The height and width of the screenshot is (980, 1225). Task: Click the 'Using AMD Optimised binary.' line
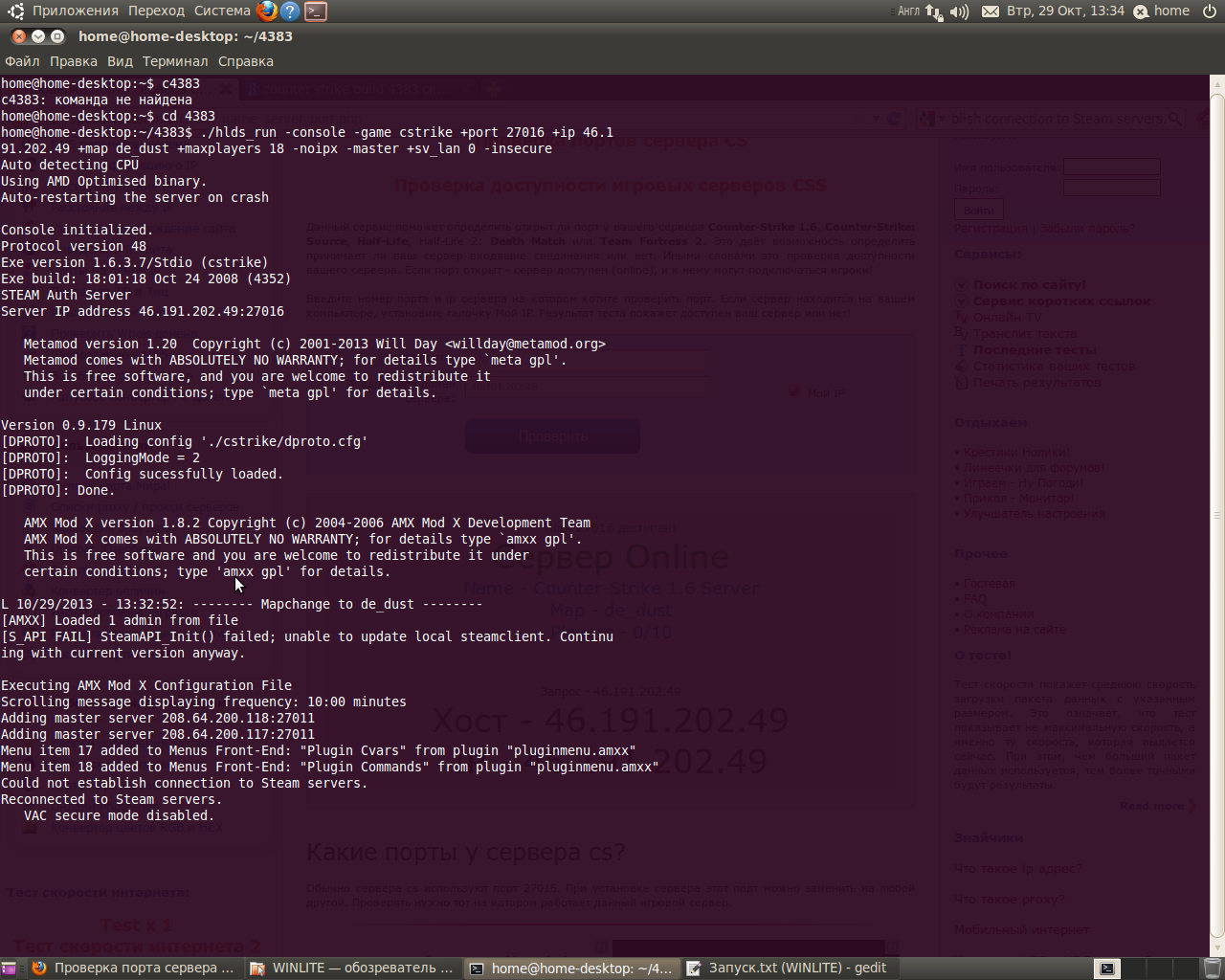click(104, 181)
